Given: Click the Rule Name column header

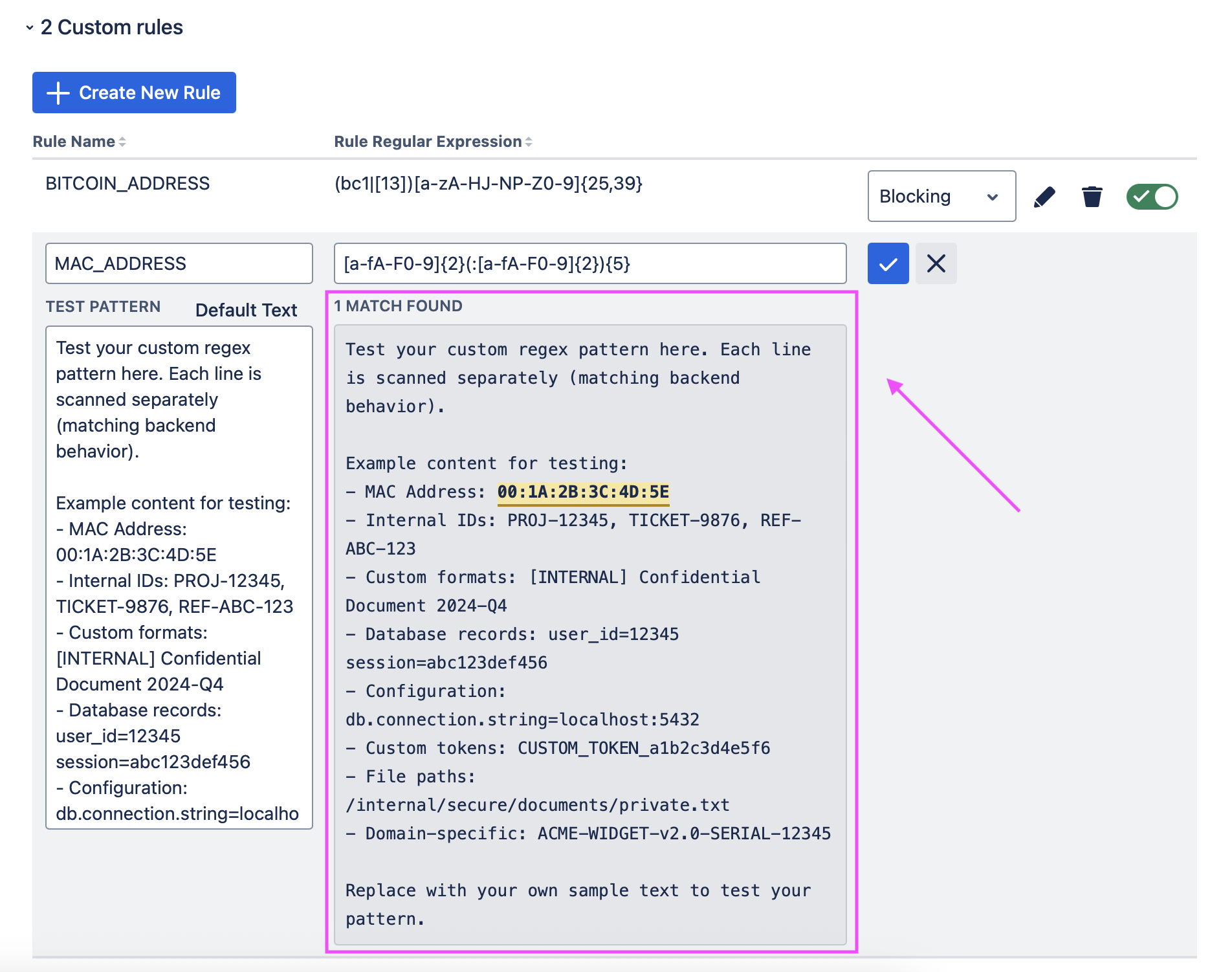Looking at the screenshot, I should (x=74, y=142).
